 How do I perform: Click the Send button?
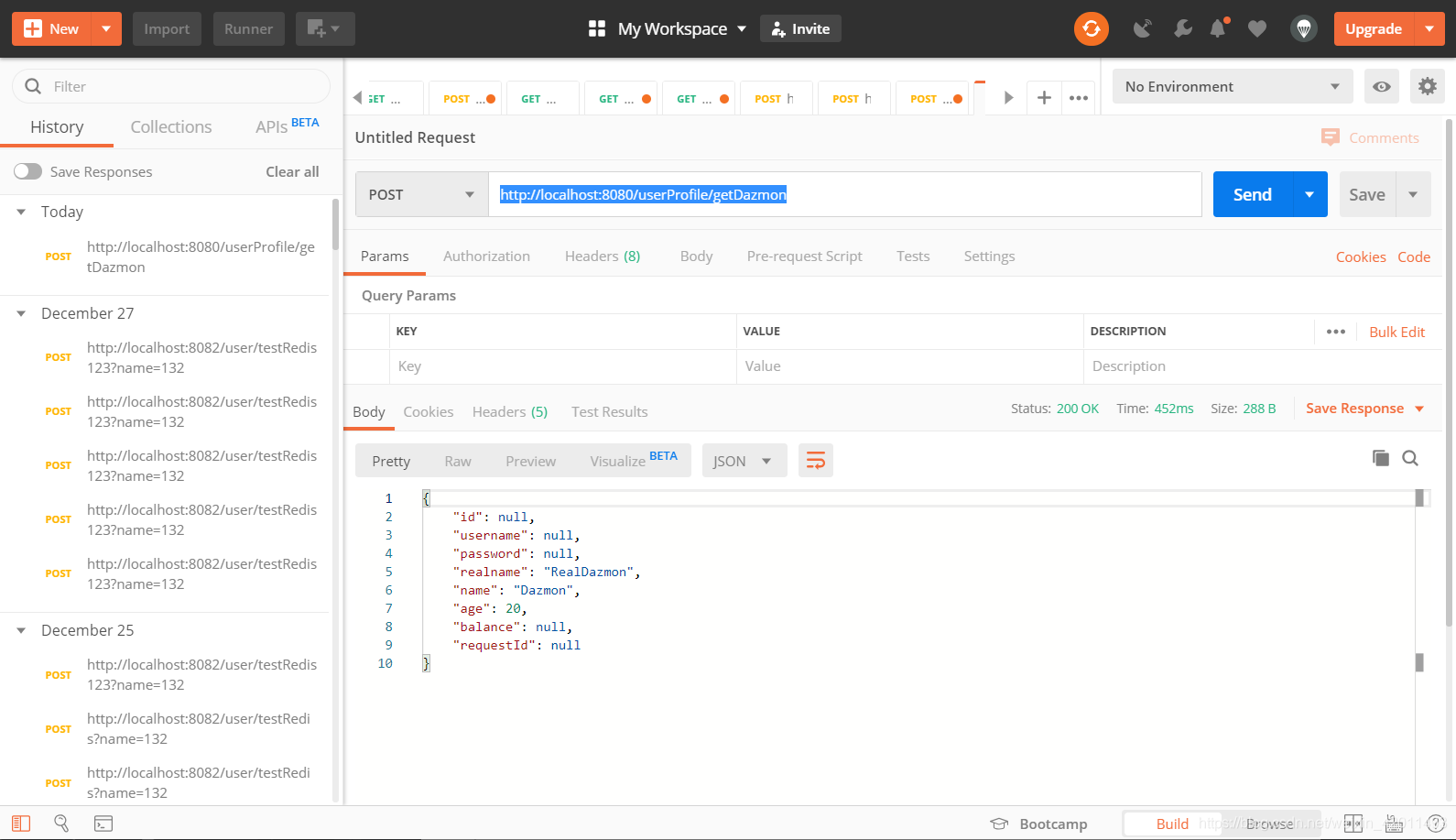tap(1252, 194)
